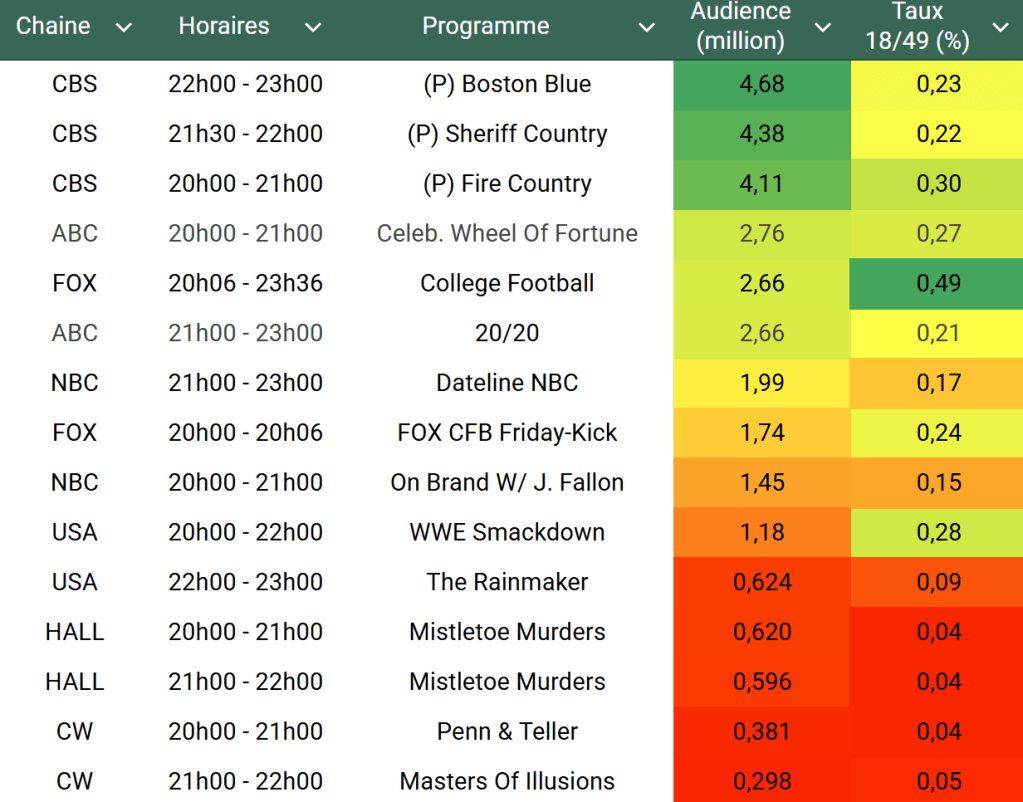This screenshot has height=802, width=1023.
Task: Select the 20h06 - 23h36 time slot
Action: coord(245,283)
